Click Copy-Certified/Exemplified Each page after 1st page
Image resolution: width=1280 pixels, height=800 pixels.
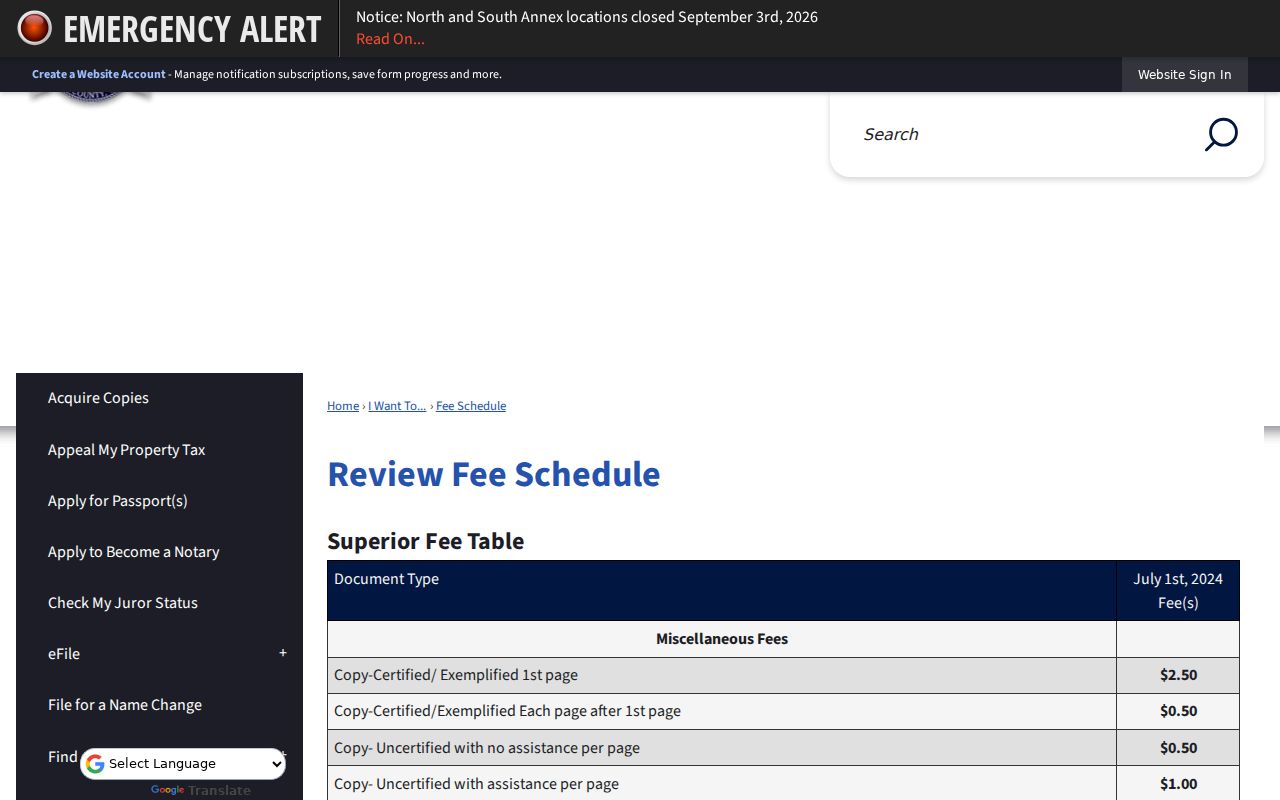507,711
